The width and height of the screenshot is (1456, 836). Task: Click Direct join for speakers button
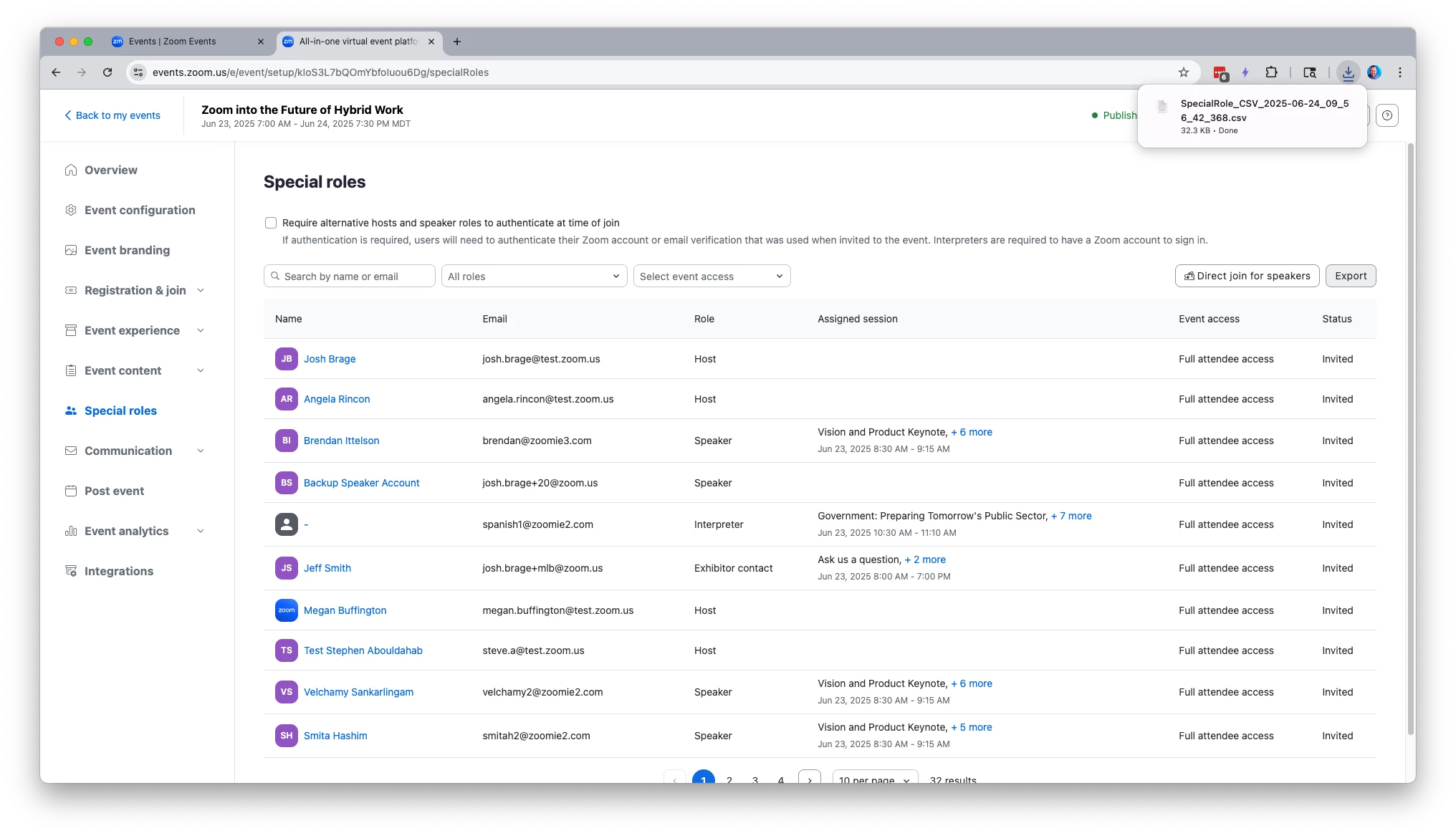pos(1247,276)
